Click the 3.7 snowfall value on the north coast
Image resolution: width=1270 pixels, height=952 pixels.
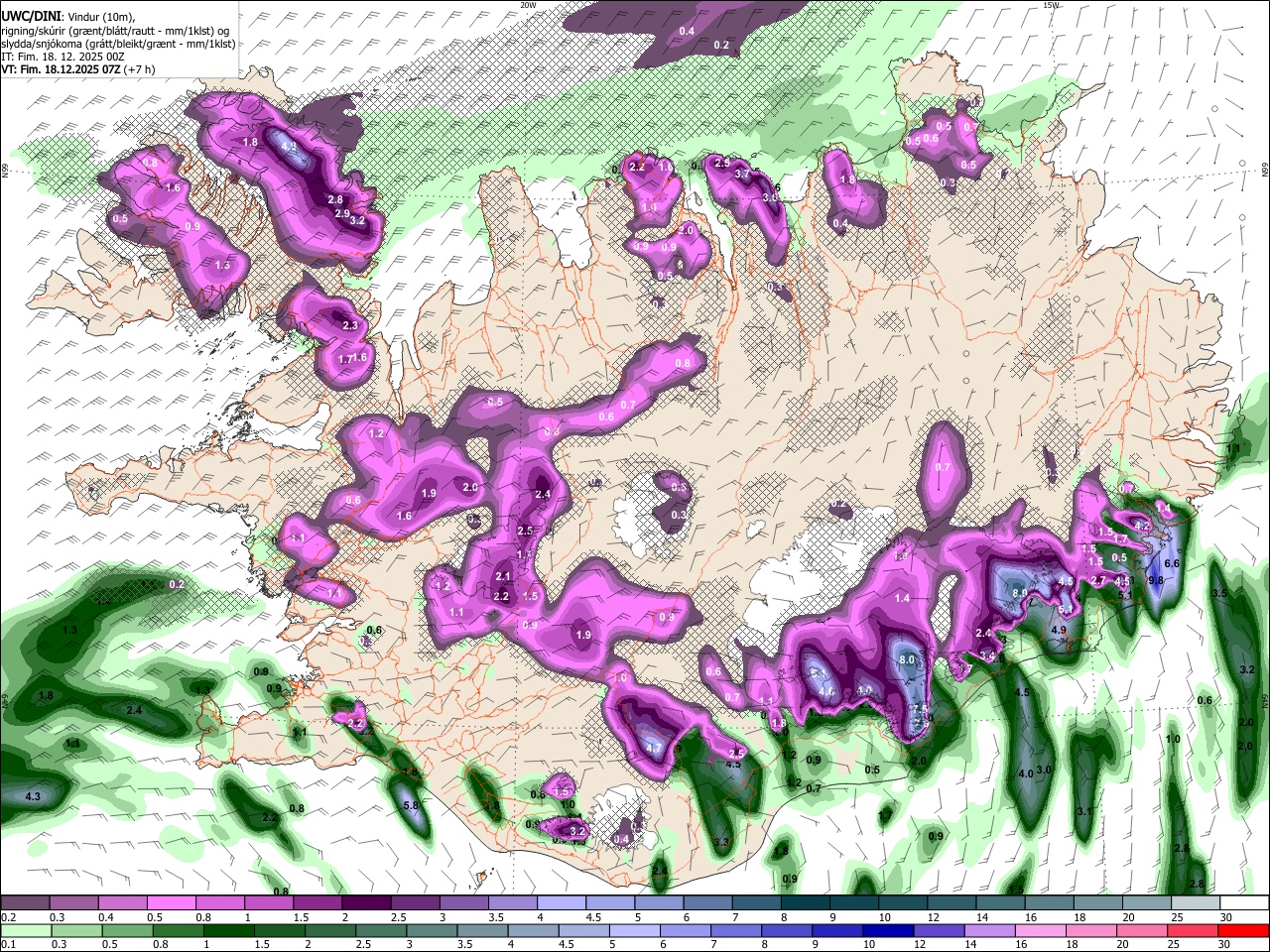tap(742, 175)
